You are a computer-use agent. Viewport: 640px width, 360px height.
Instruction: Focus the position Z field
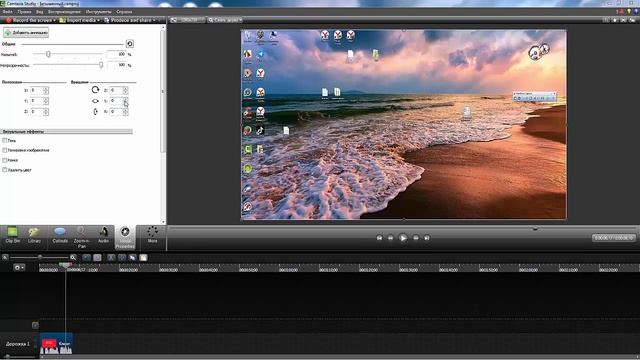pos(37,111)
